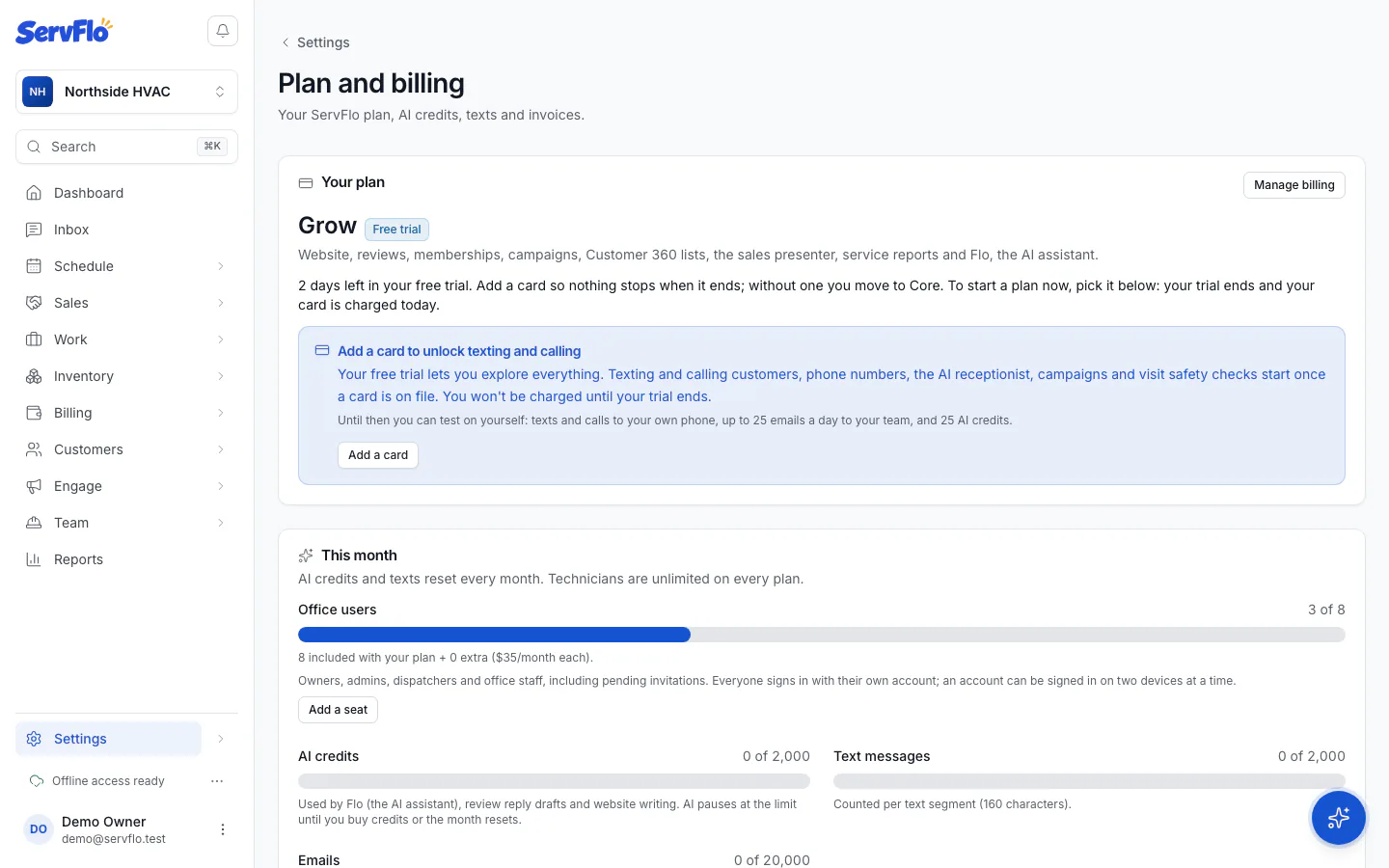Click the Billing wallet icon
Screen dimensions: 1389x868
(34, 413)
